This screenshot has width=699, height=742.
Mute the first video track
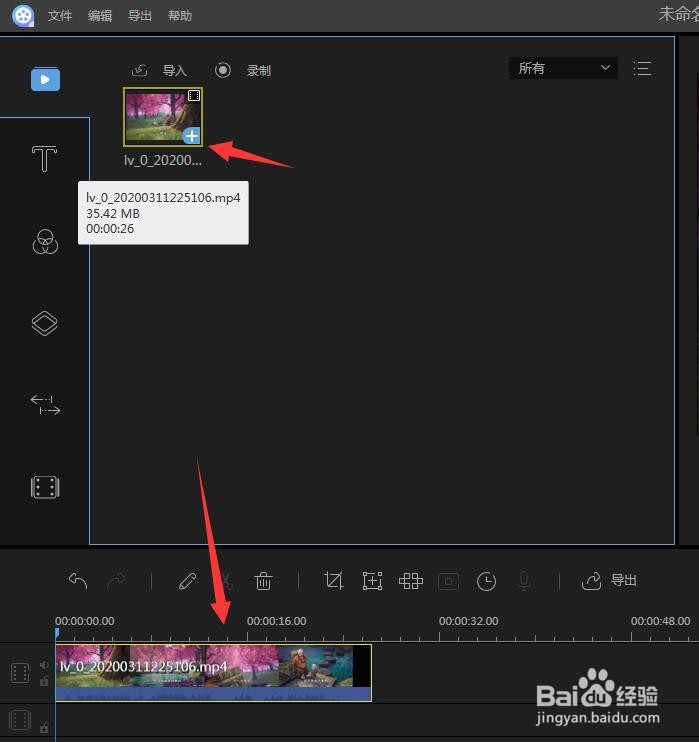tap(44, 665)
